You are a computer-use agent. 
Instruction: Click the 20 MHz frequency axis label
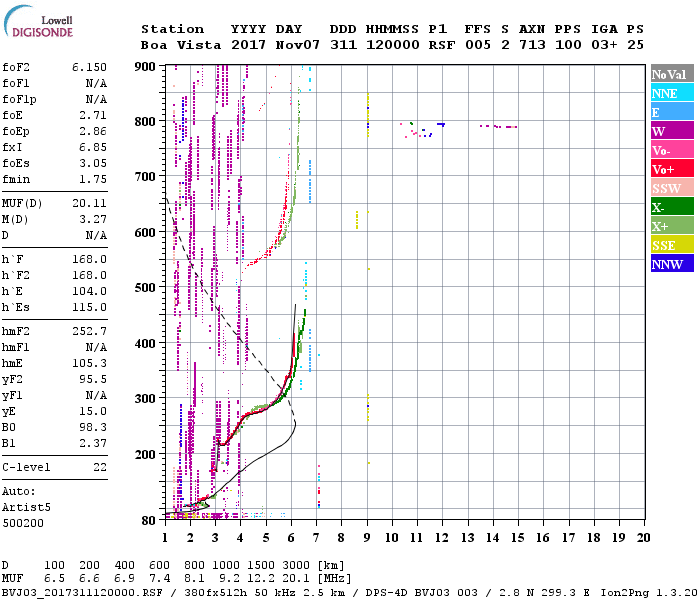pyautogui.click(x=643, y=538)
